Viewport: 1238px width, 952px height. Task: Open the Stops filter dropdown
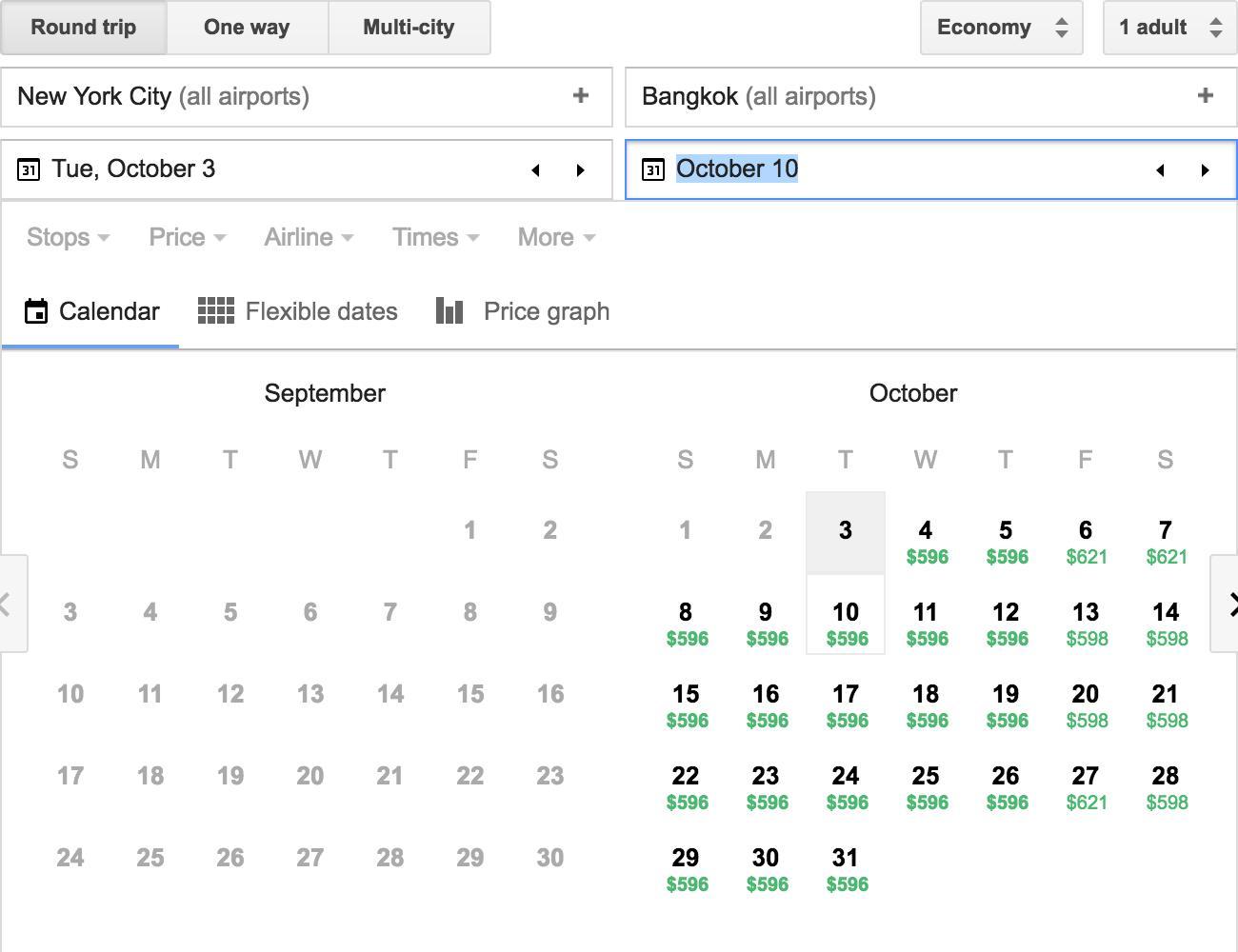pyautogui.click(x=68, y=237)
